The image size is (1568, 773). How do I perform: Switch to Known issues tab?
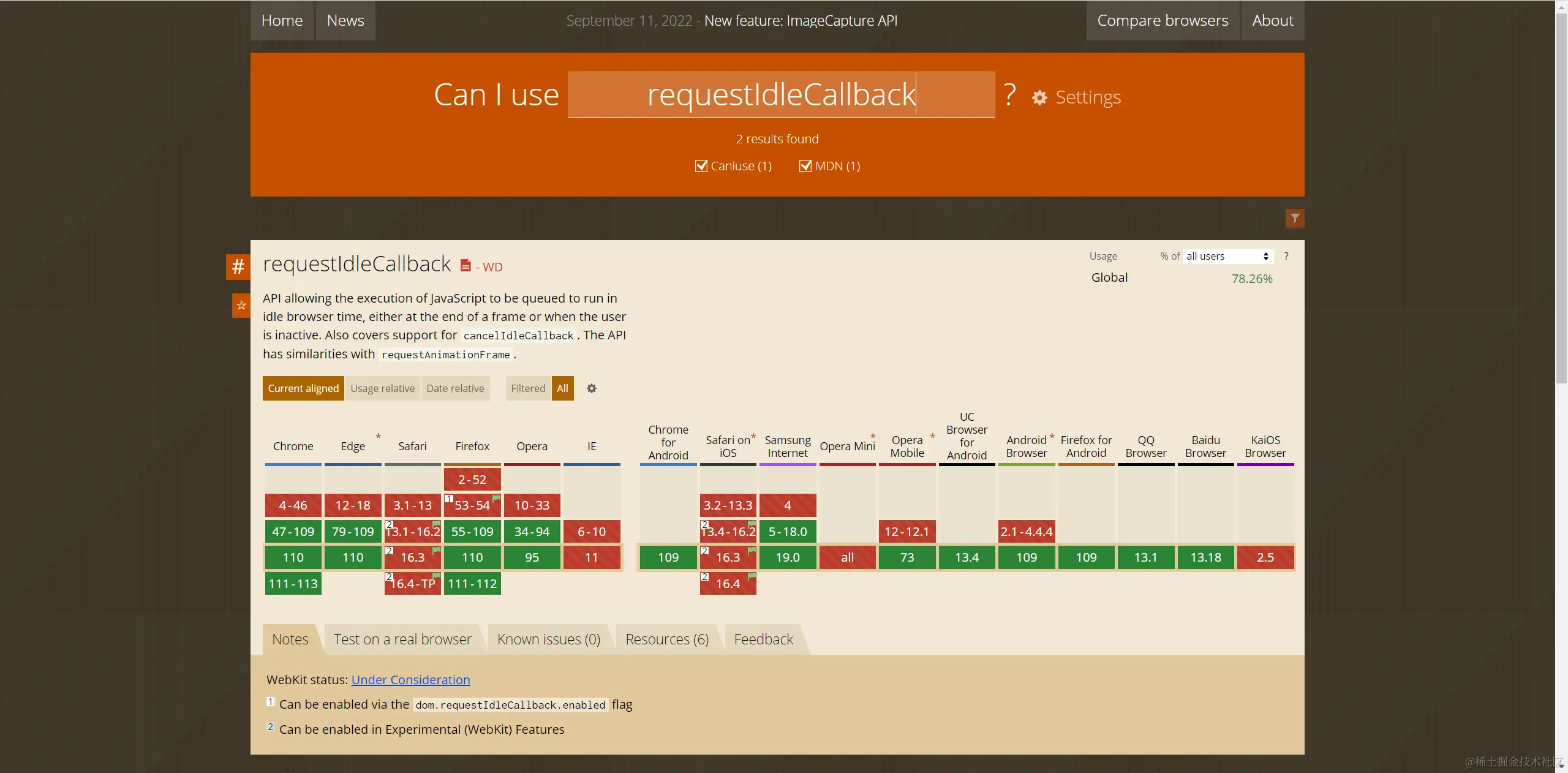click(548, 639)
